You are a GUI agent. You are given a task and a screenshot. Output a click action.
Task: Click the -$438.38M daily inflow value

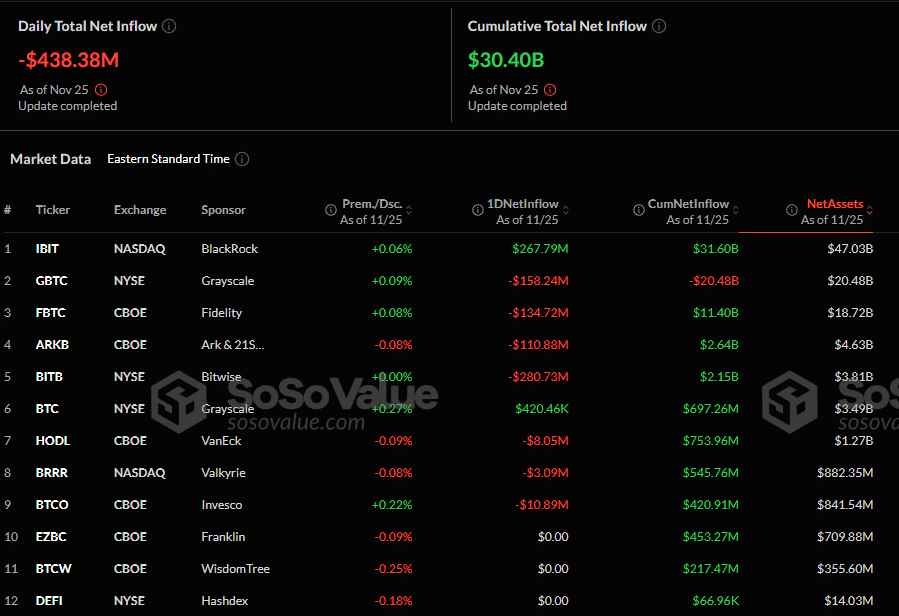click(68, 60)
